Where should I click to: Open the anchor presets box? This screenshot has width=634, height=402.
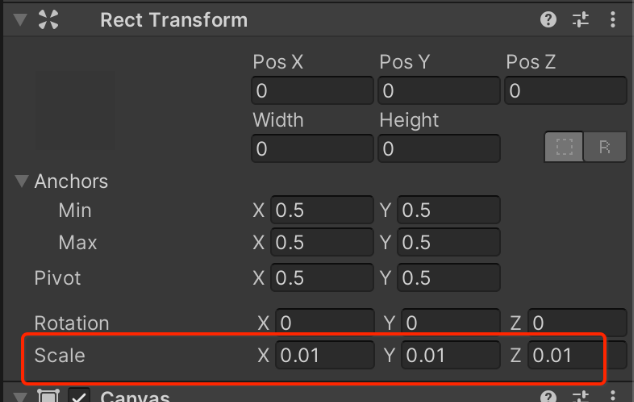(x=70, y=110)
